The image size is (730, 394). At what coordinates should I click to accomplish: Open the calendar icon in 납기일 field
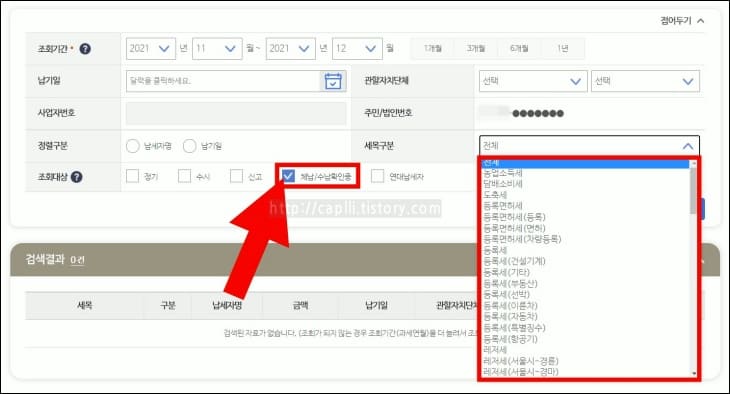pos(333,81)
